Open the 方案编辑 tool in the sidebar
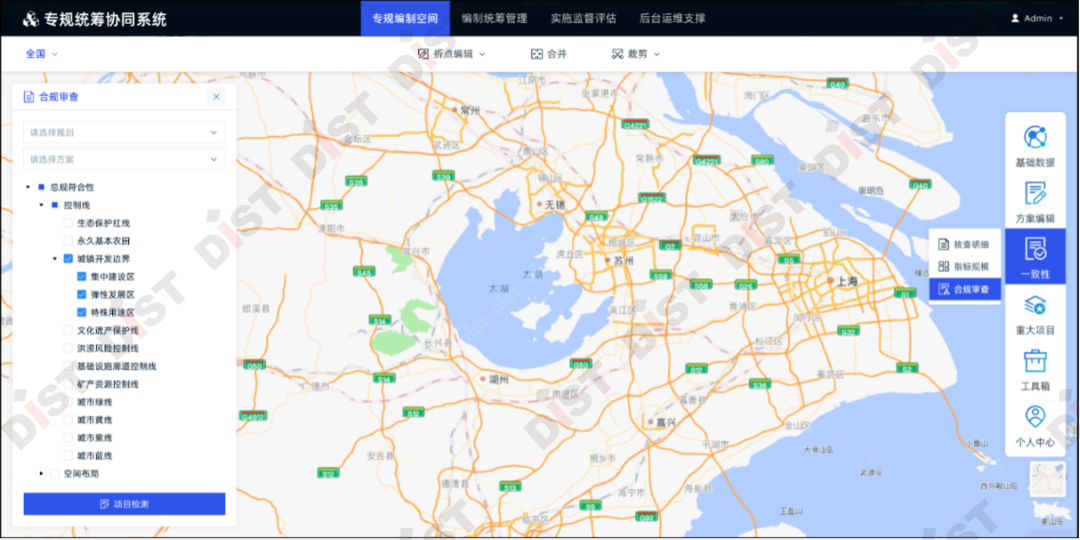This screenshot has height=540, width=1080. click(x=1035, y=202)
